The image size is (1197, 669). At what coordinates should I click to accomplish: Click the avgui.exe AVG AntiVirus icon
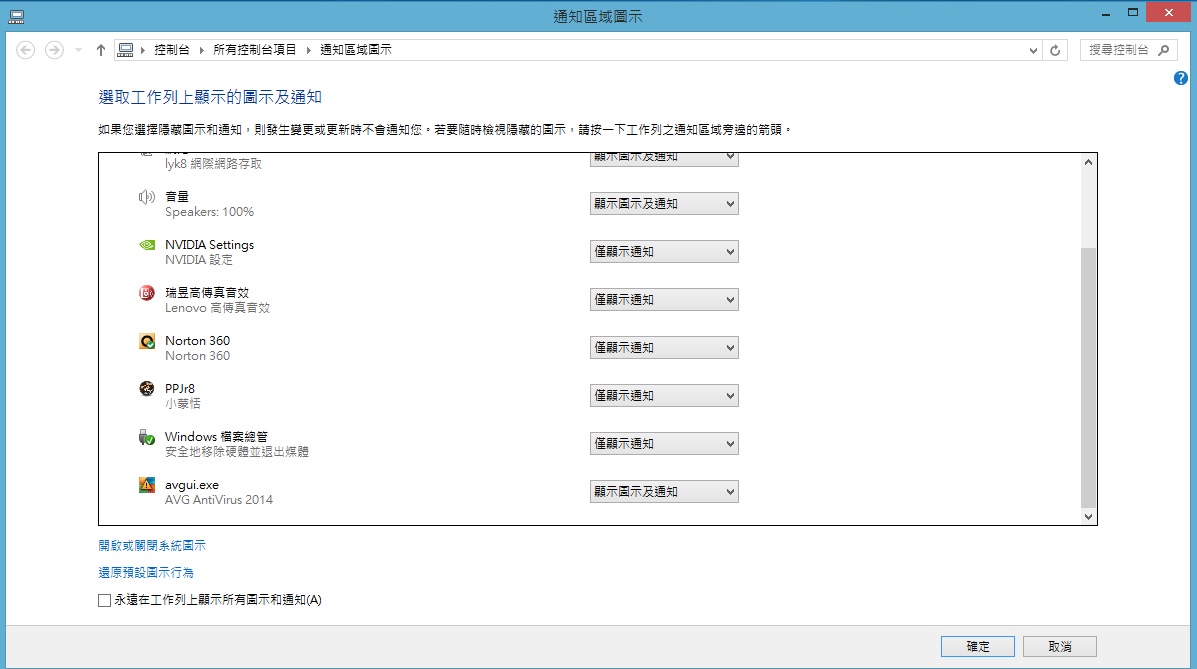click(x=147, y=485)
